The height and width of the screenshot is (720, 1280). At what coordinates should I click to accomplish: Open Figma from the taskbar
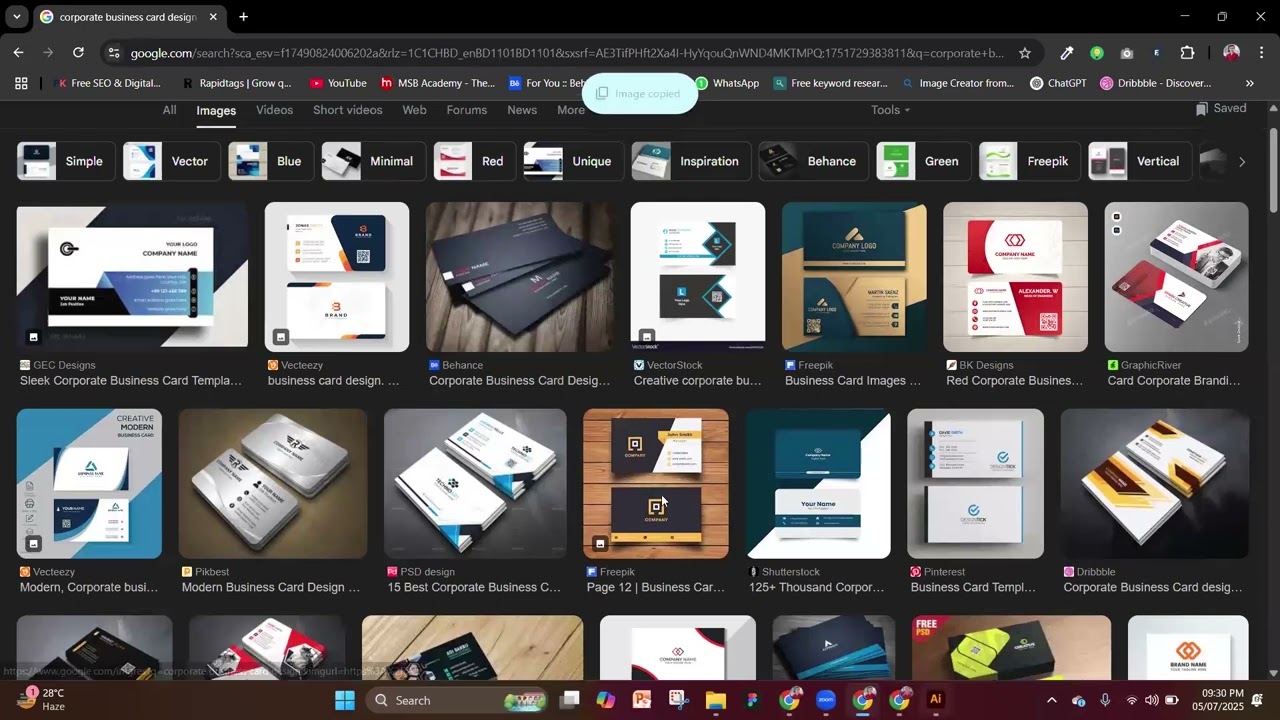[x=753, y=700]
